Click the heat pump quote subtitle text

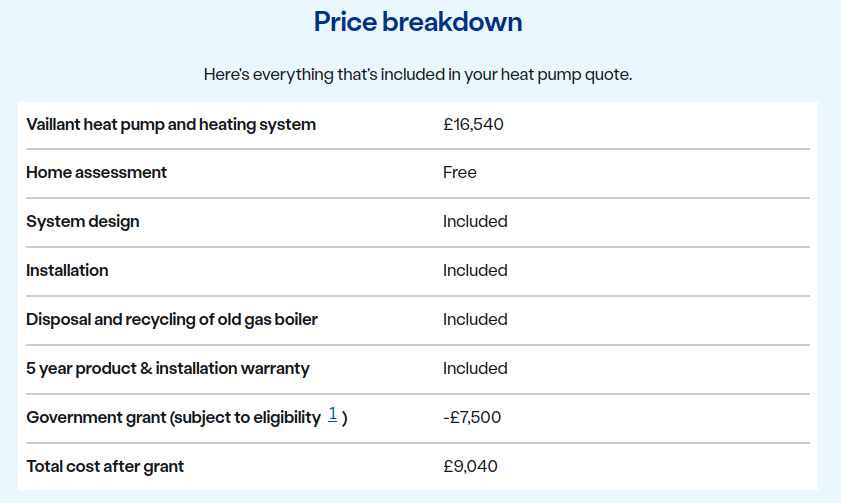pyautogui.click(x=418, y=74)
